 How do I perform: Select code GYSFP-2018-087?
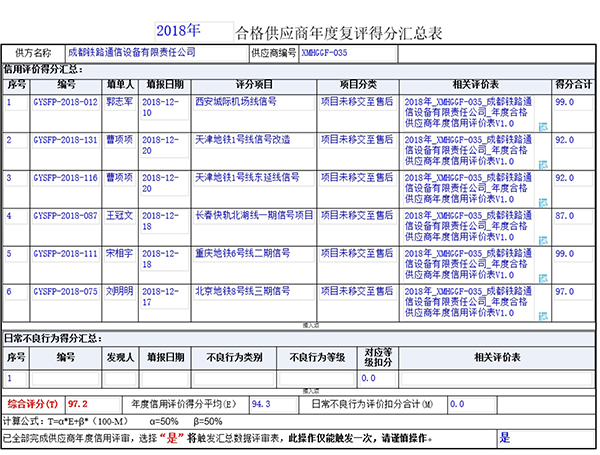pos(65,216)
